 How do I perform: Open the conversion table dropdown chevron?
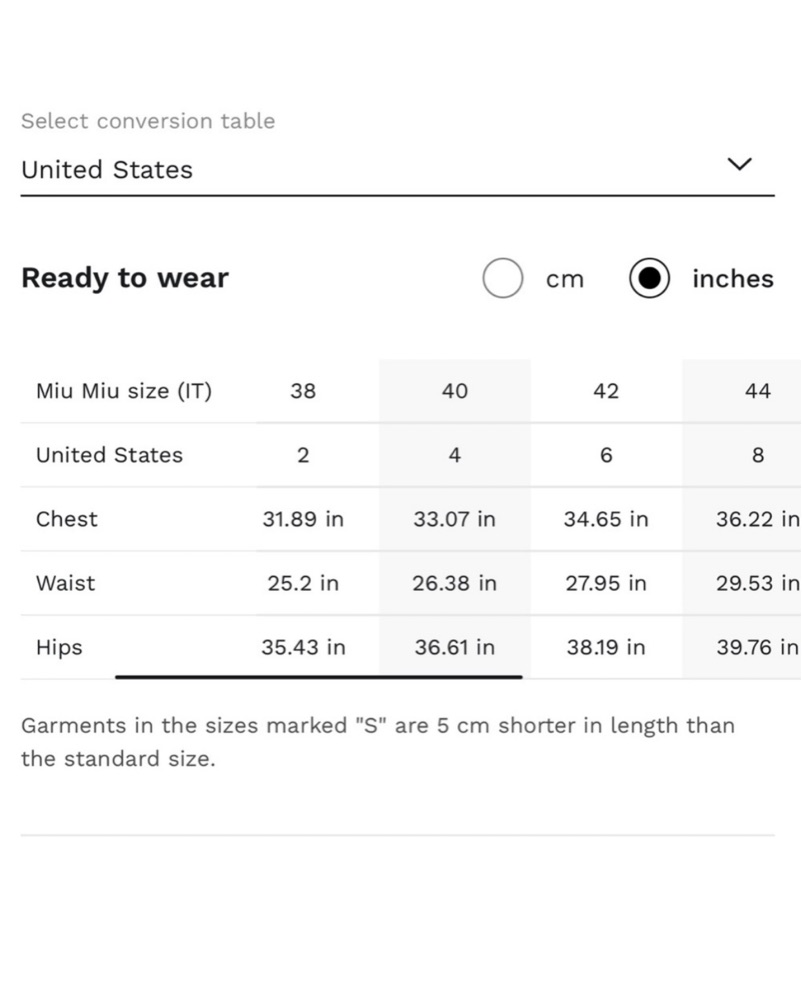pos(740,165)
